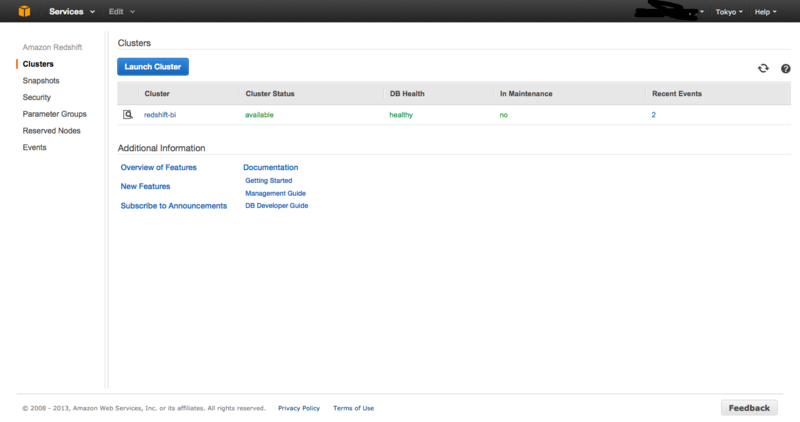800x422 pixels.
Task: Open Events in the sidebar
Action: [x=34, y=147]
